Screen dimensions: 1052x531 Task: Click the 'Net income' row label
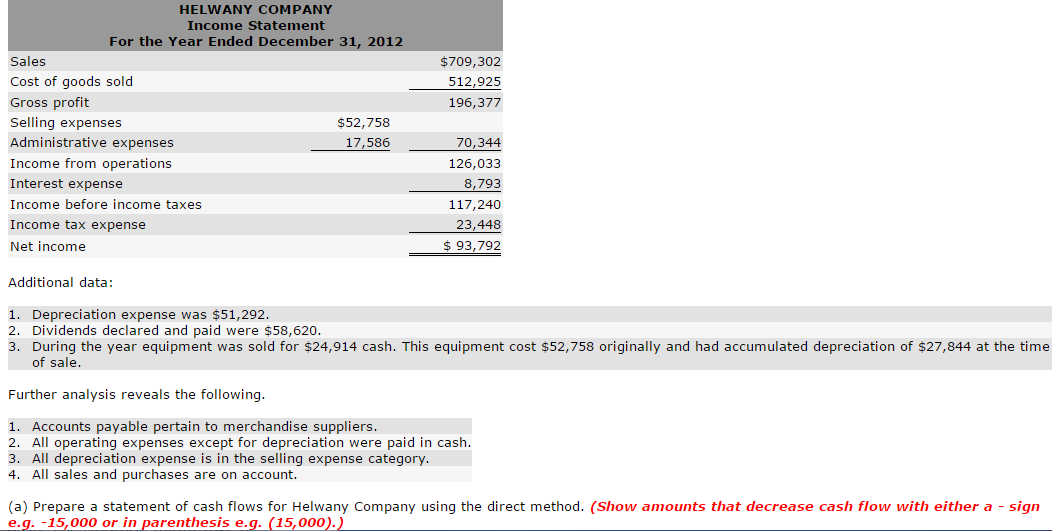tap(48, 247)
